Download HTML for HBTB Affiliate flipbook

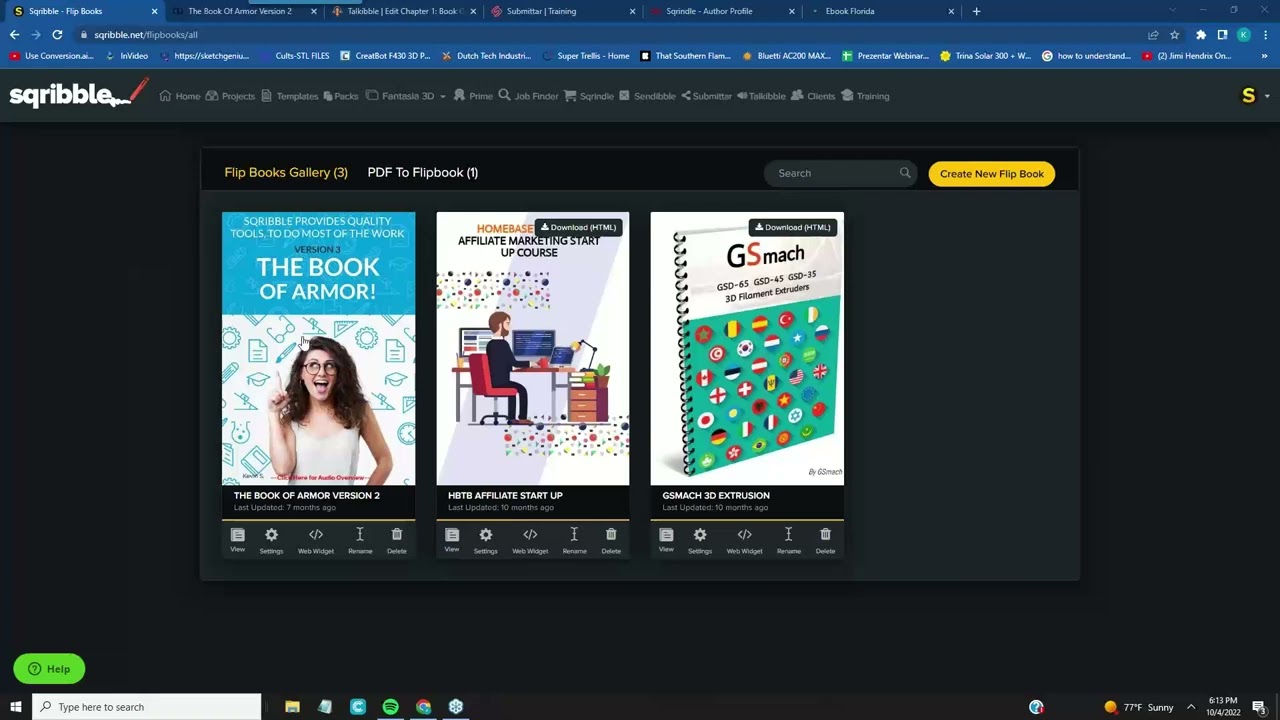point(578,227)
